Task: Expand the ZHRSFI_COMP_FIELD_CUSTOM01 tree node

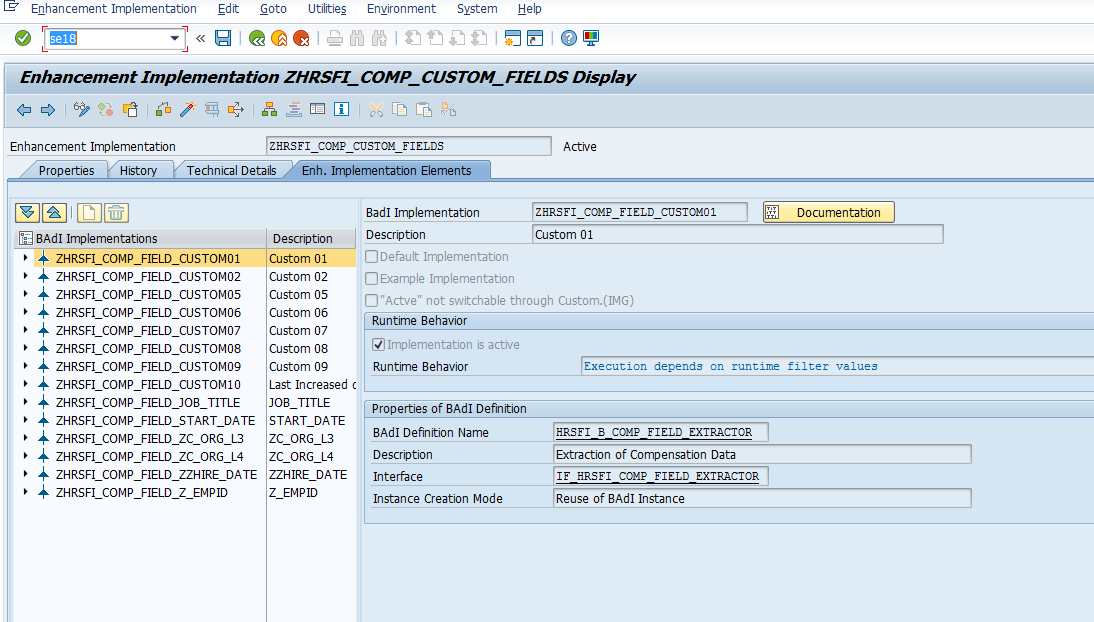Action: [24, 258]
